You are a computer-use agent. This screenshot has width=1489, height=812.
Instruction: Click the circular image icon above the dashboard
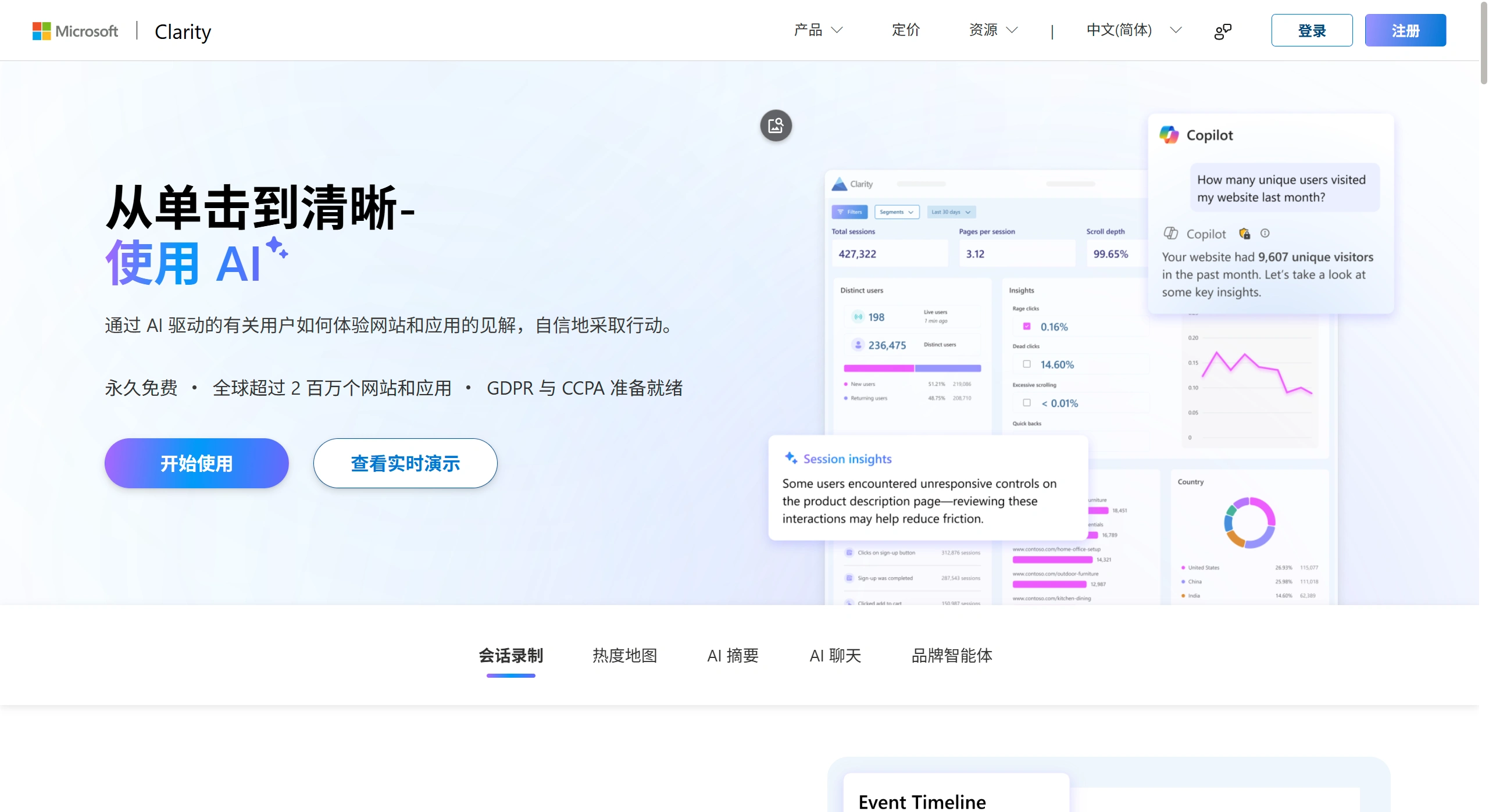[x=776, y=126]
